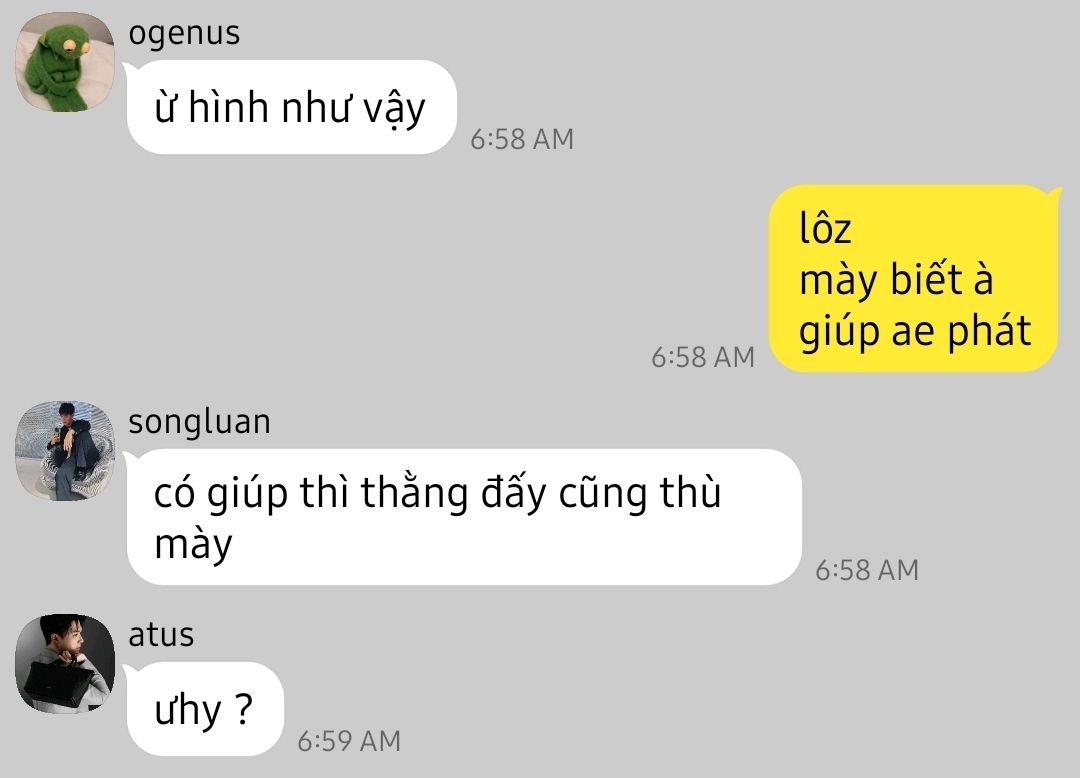Viewport: 1080px width, 778px height.
Task: Tap the question mark in atus's message
Action: pyautogui.click(x=243, y=708)
